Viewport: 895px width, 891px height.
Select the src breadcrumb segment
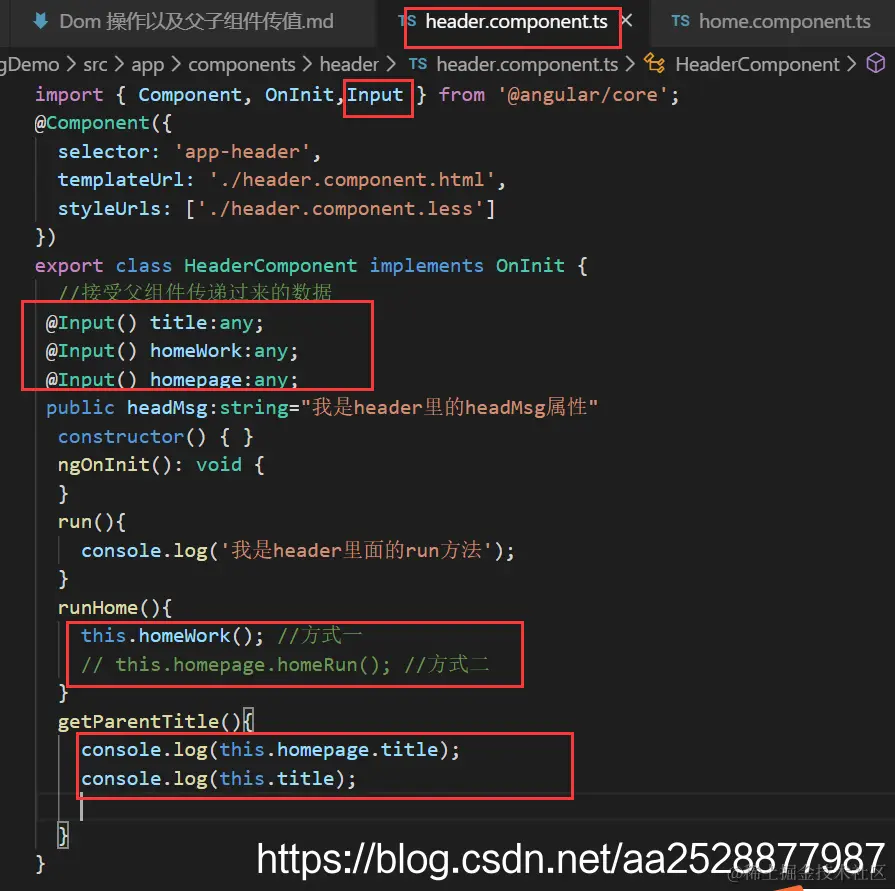point(95,64)
